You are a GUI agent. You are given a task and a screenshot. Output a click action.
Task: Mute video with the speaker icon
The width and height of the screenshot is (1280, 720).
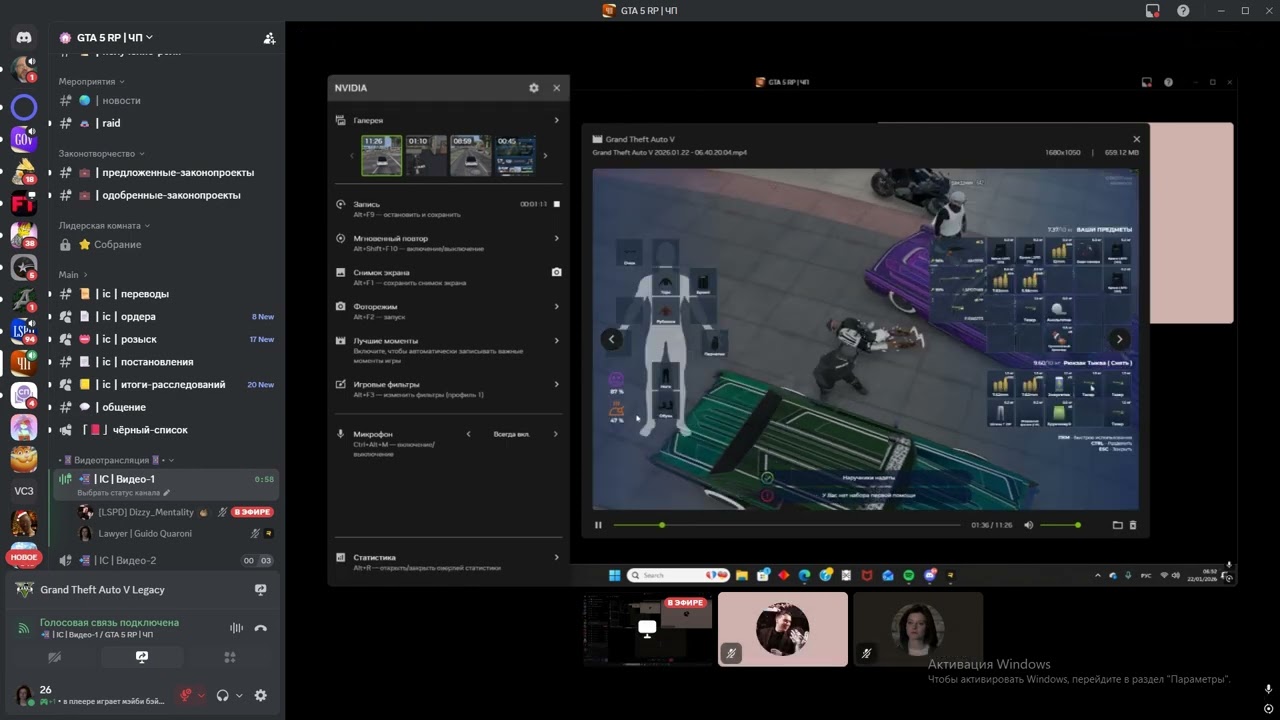(1028, 525)
